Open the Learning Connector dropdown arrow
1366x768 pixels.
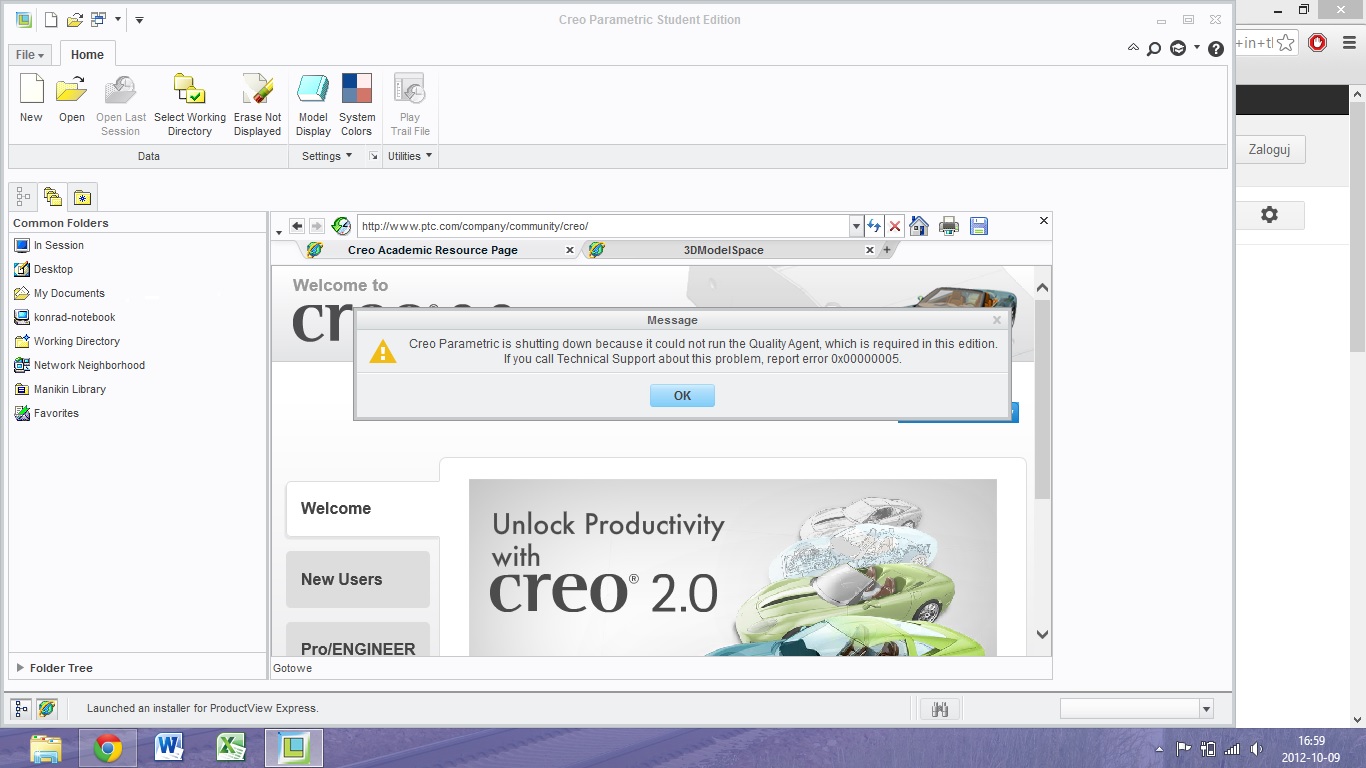click(1197, 48)
